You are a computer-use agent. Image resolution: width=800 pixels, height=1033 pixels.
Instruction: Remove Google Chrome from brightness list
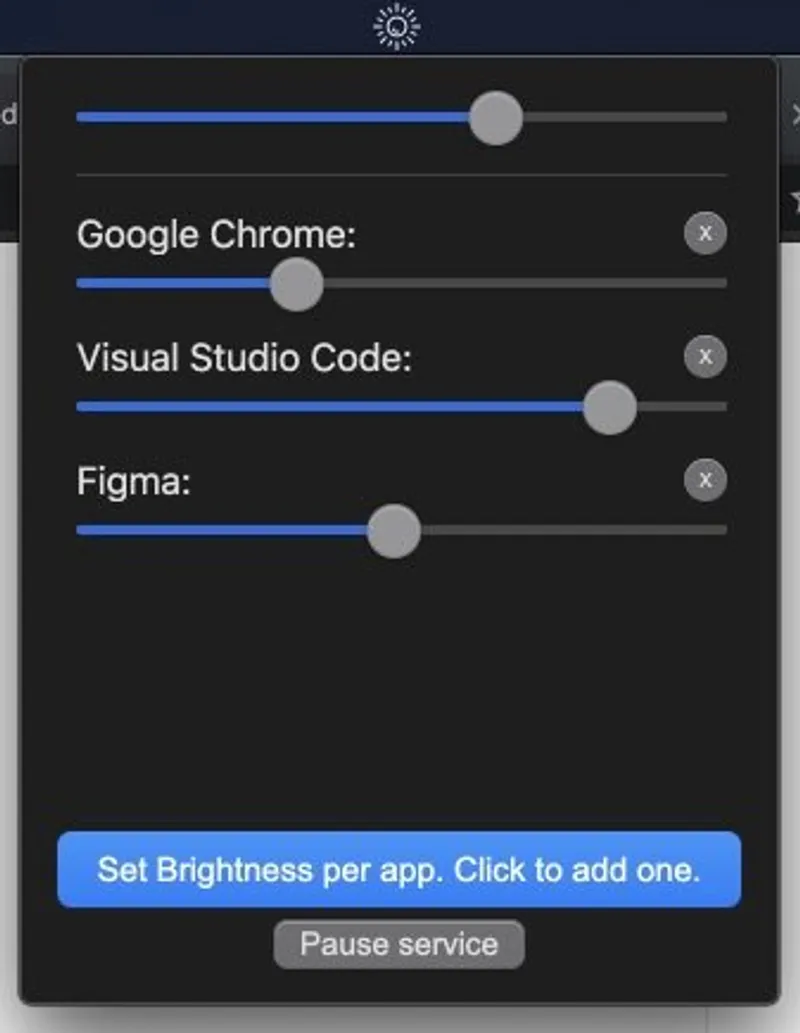705,234
